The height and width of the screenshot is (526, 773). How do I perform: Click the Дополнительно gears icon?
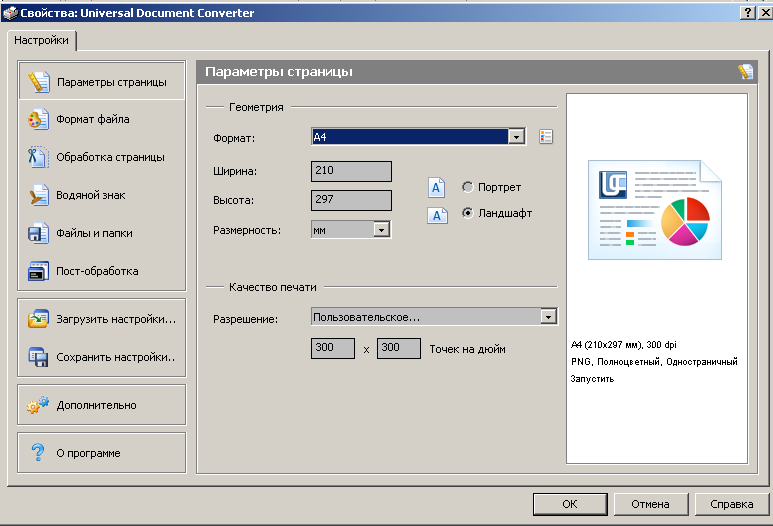(x=38, y=405)
